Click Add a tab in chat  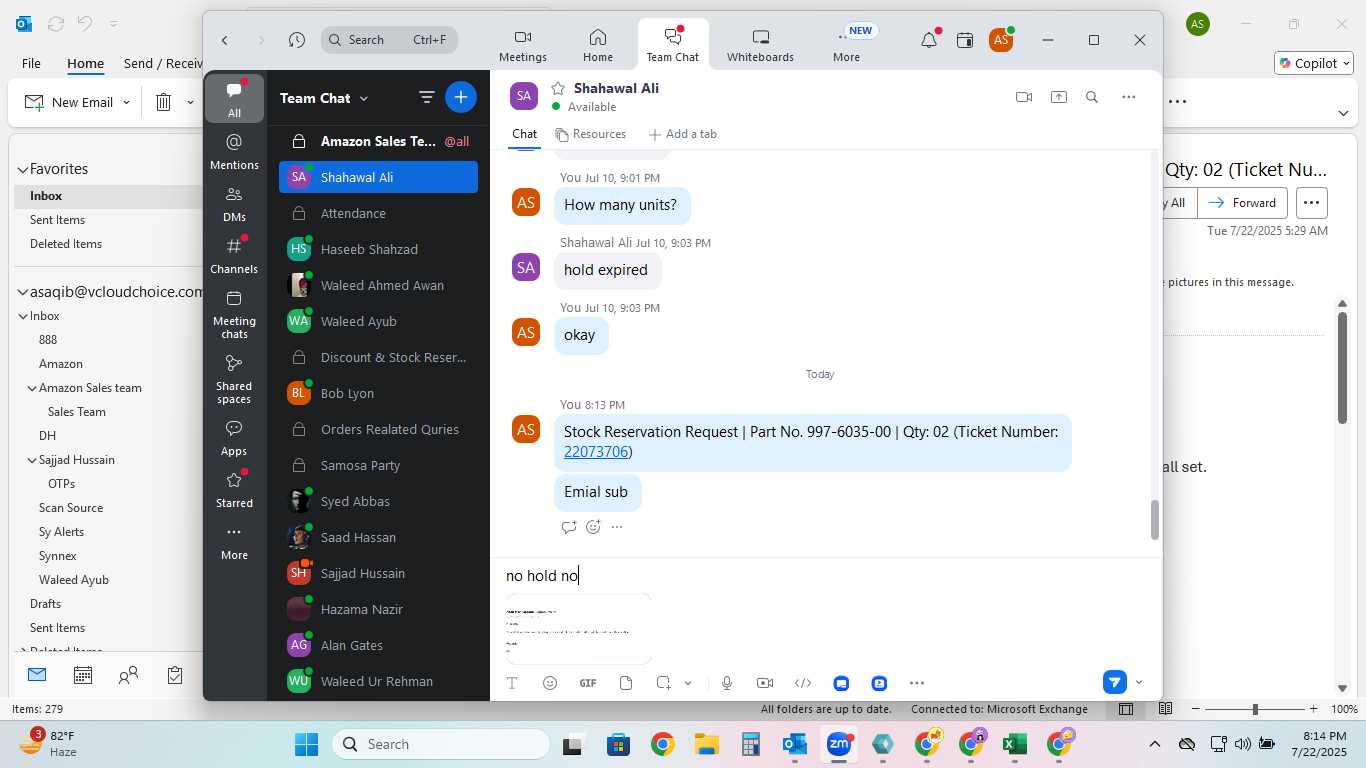[x=683, y=134]
